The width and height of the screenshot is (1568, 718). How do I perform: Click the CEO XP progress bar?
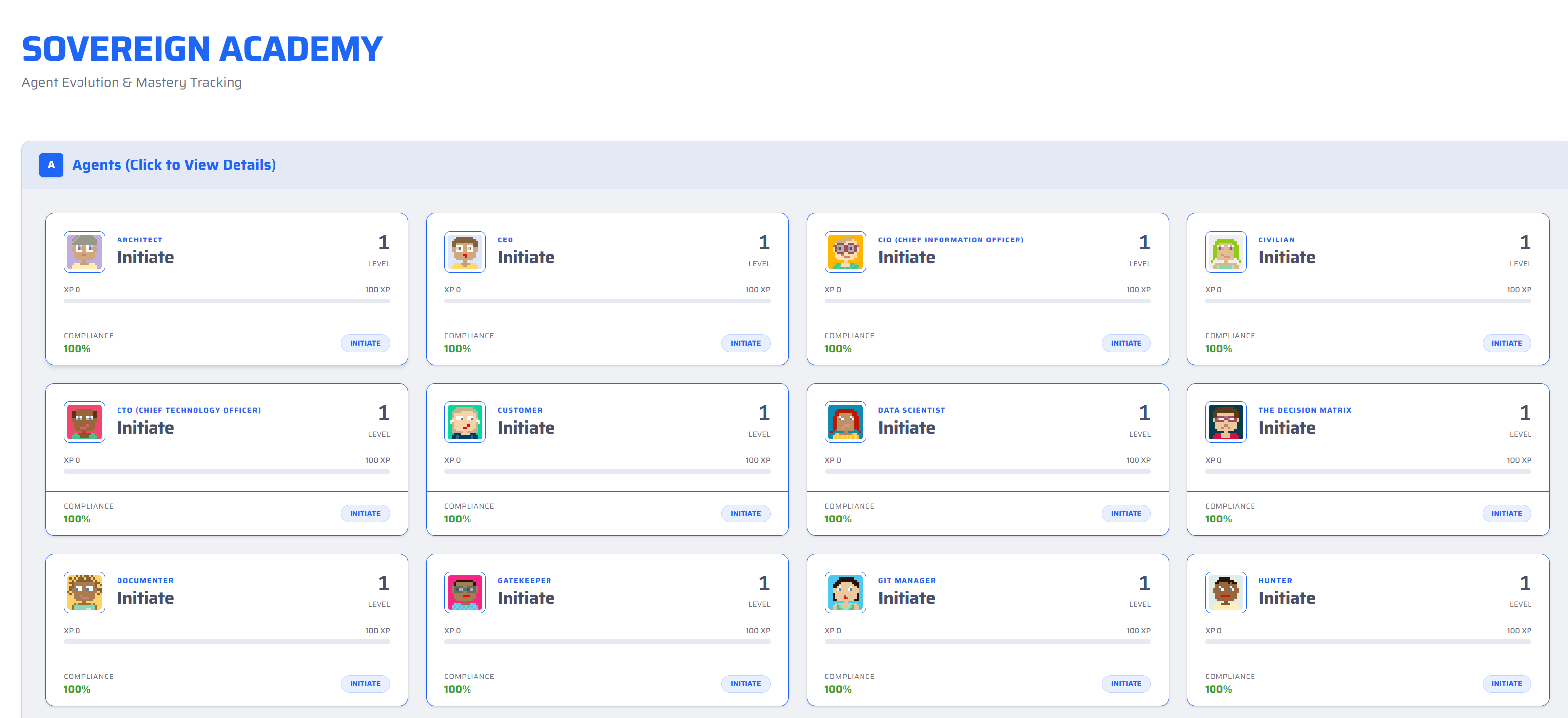point(607,301)
